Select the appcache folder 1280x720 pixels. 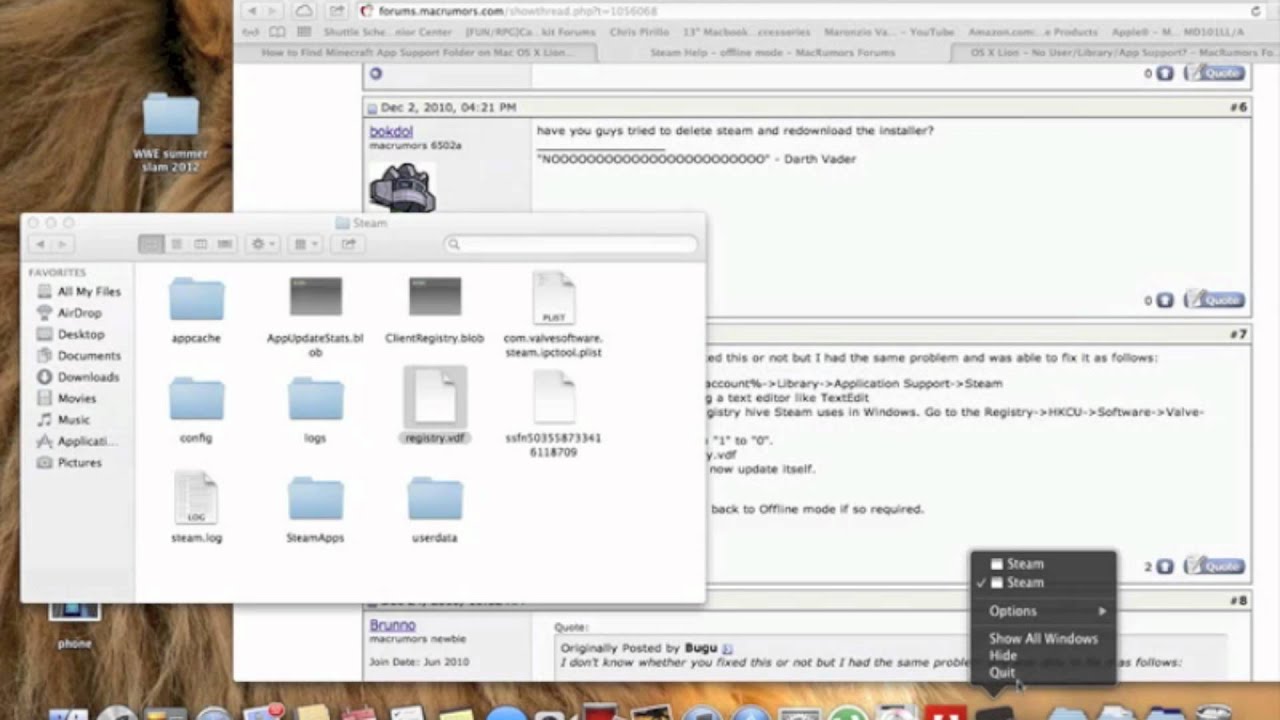point(196,308)
